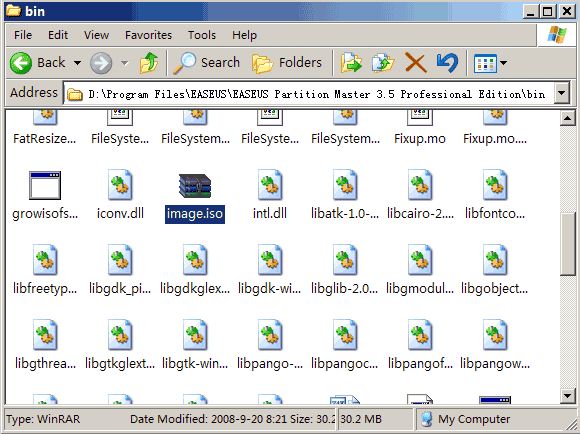Maximize the bin window
The width and height of the screenshot is (580, 434).
tap(548, 11)
